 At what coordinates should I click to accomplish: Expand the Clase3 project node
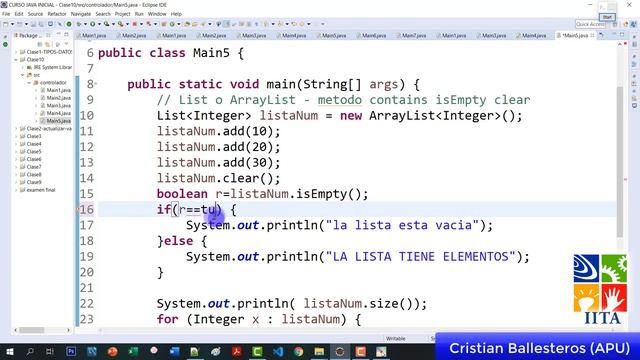[16, 136]
